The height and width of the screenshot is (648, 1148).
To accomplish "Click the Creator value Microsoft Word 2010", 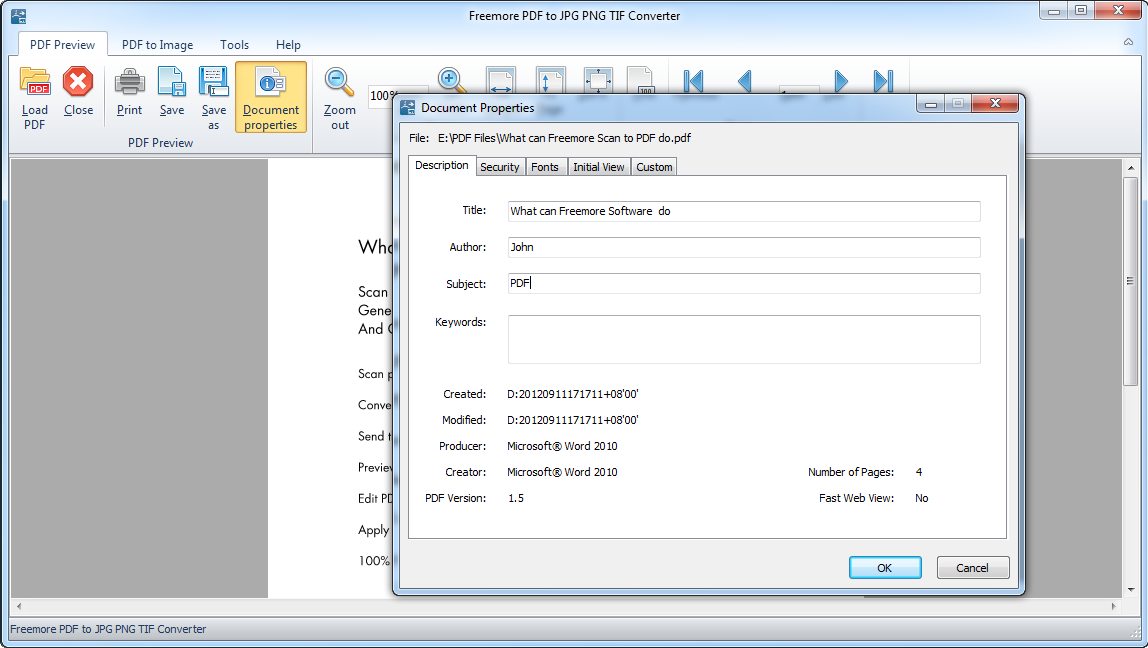I will click(562, 472).
